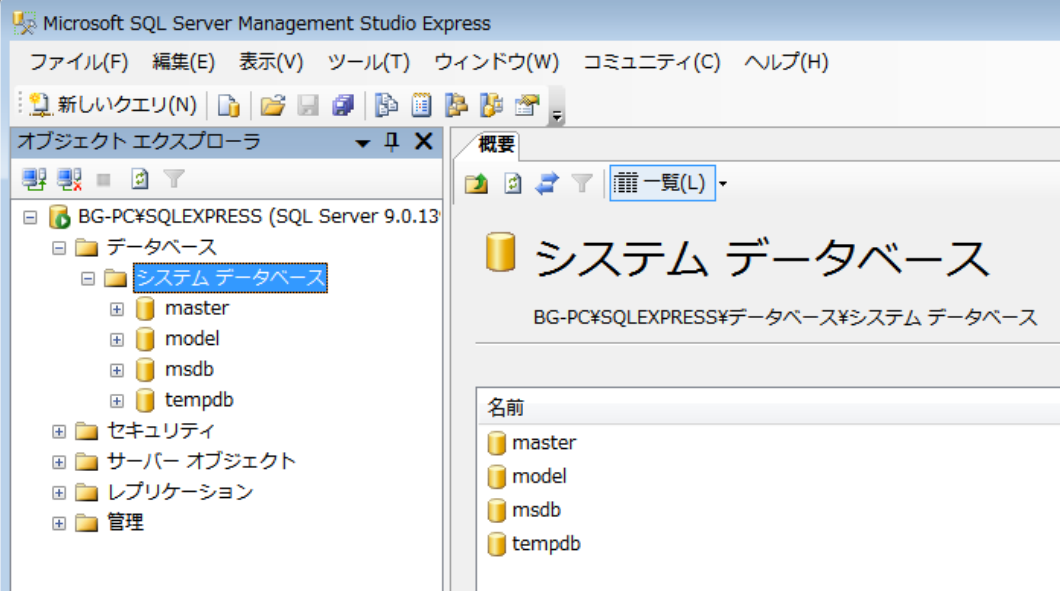Select the サーバー オブジェクト tree item

201,461
